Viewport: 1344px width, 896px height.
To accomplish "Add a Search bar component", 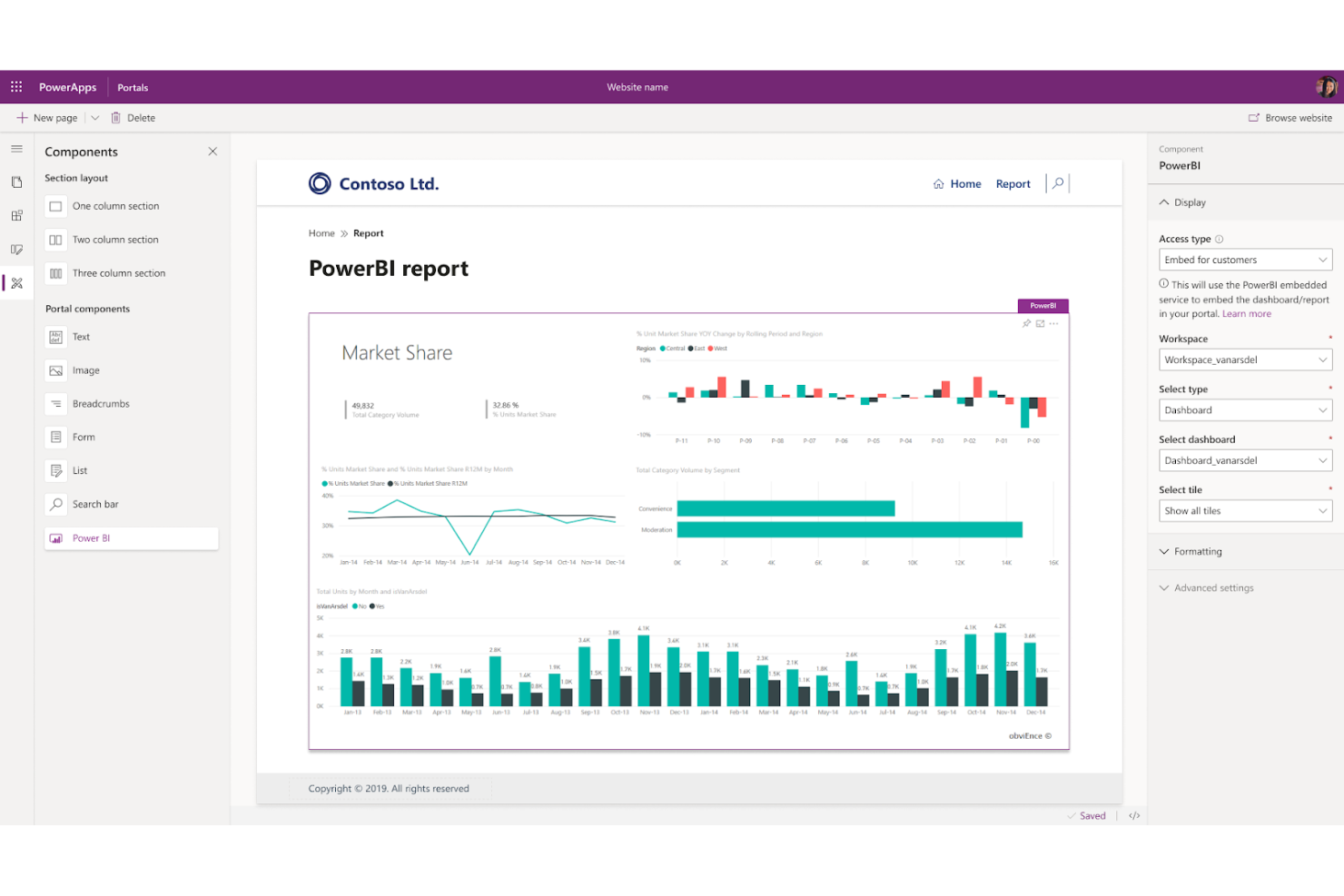I will 94,504.
